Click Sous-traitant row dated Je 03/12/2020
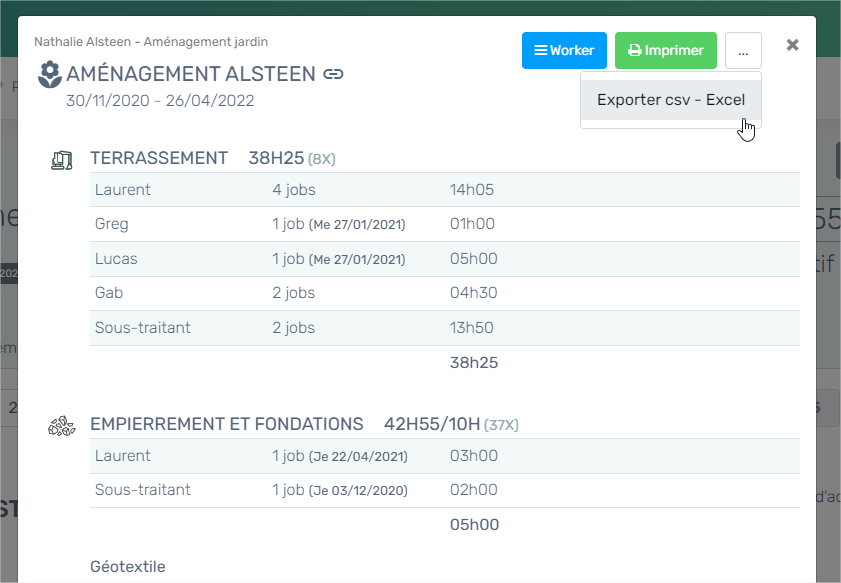Screen dimensions: 841x583 (x=444, y=490)
